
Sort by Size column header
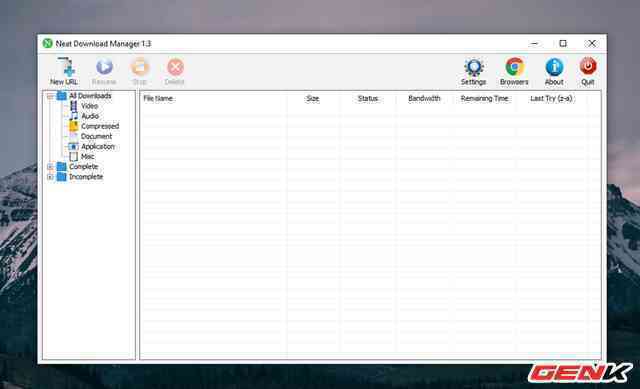(x=312, y=99)
